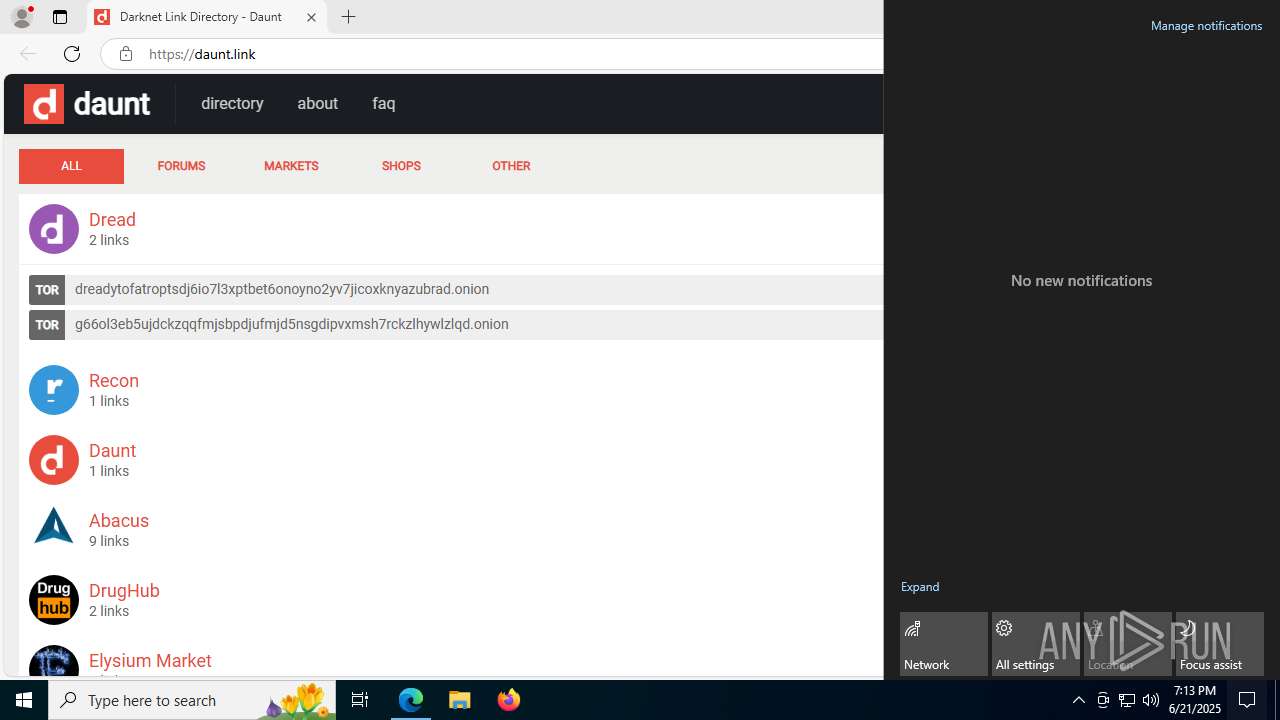The width and height of the screenshot is (1280, 720).
Task: Click '2 links' text under Dread
Action: [109, 241]
